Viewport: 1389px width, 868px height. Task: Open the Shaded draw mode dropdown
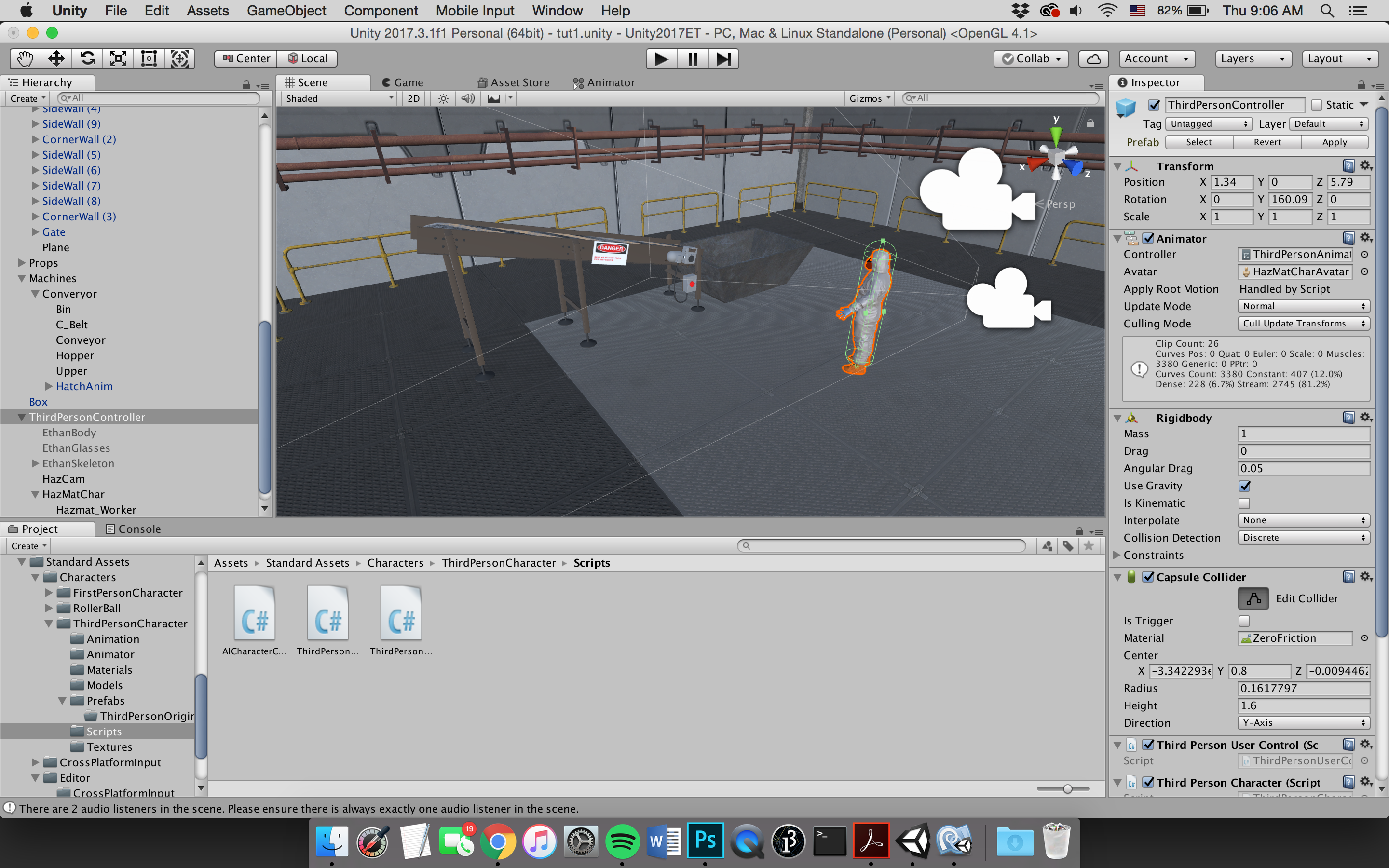point(340,99)
